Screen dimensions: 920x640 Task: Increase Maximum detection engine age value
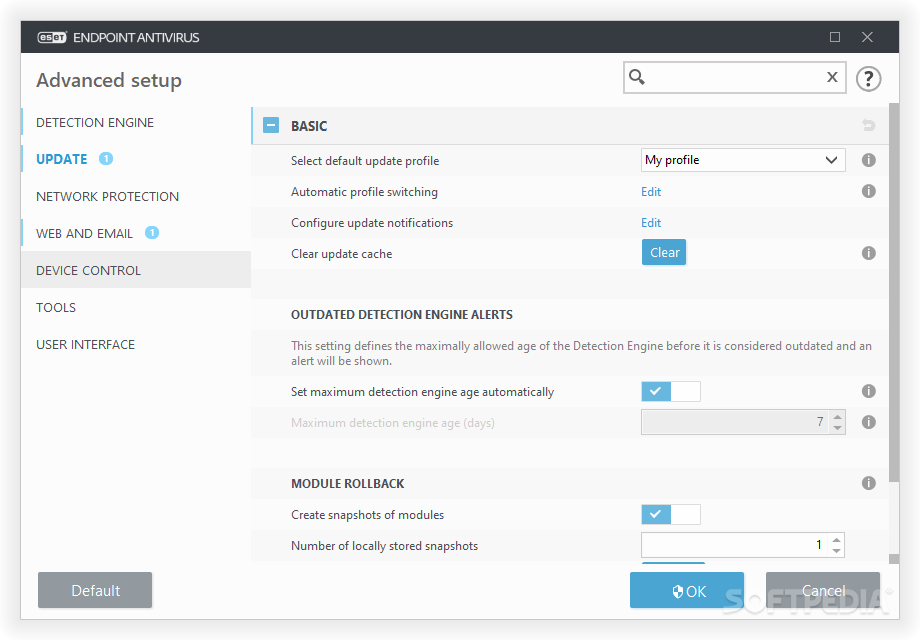click(837, 416)
